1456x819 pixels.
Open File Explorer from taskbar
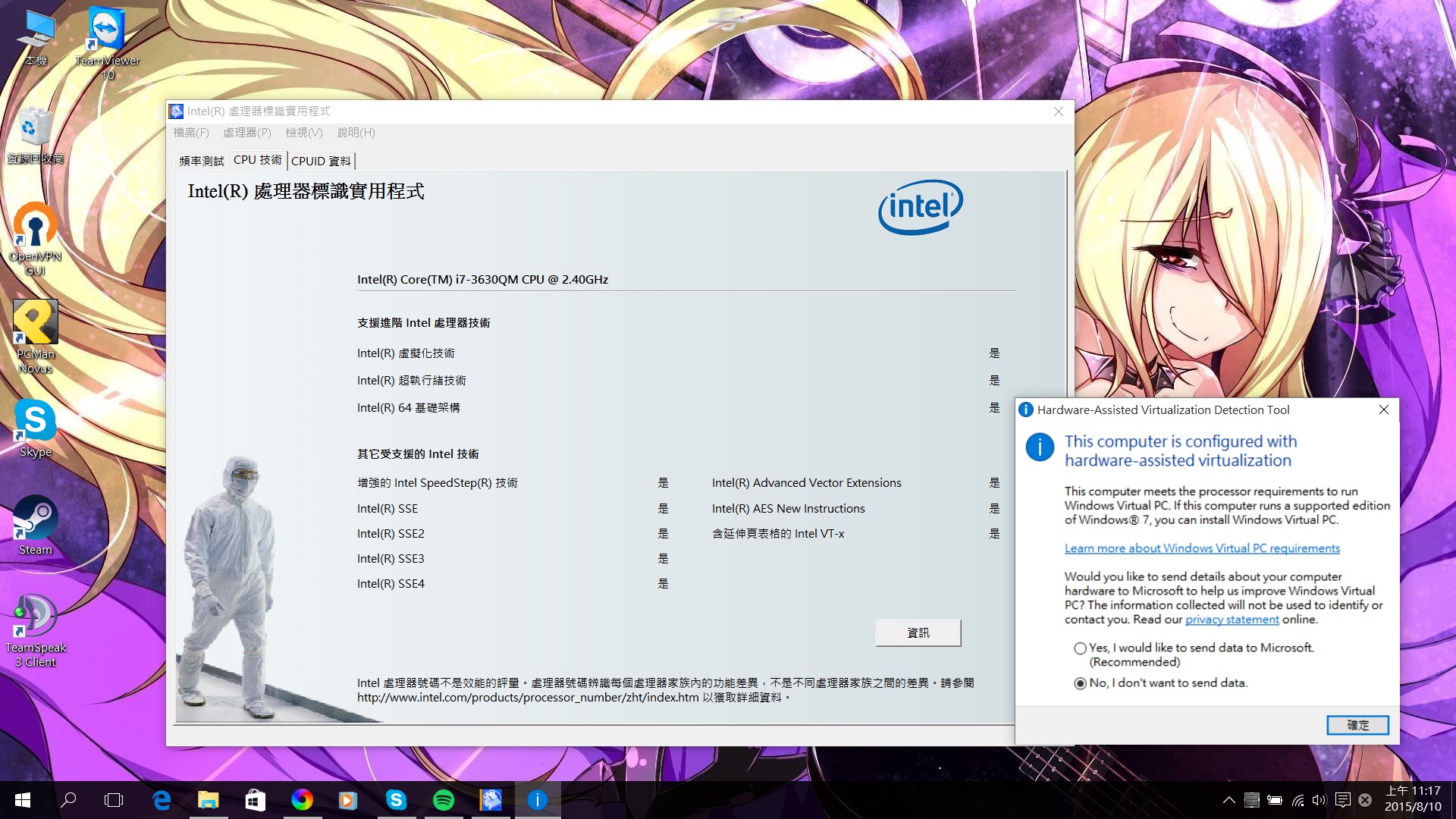pyautogui.click(x=208, y=800)
